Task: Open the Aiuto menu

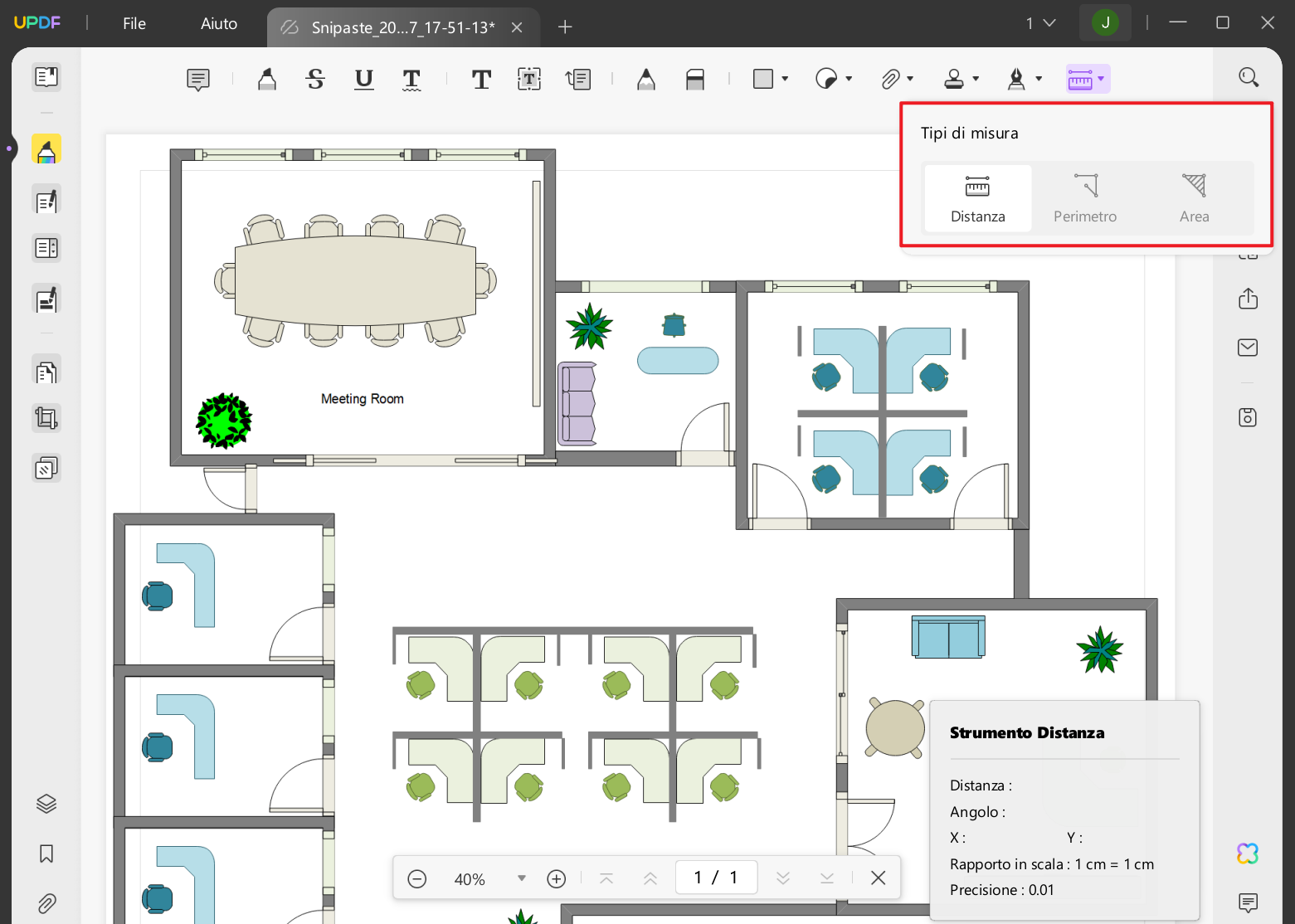Action: click(x=219, y=23)
